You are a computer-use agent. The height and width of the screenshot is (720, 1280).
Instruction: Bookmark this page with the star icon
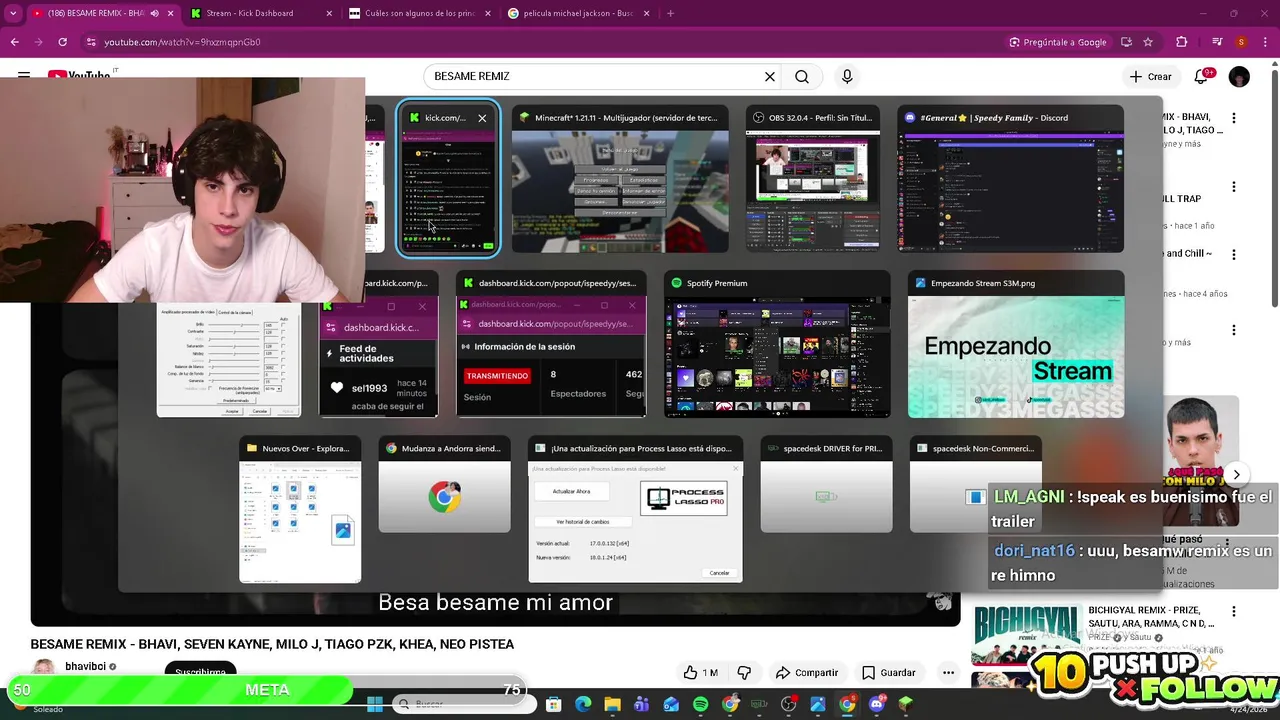pyautogui.click(x=1148, y=42)
